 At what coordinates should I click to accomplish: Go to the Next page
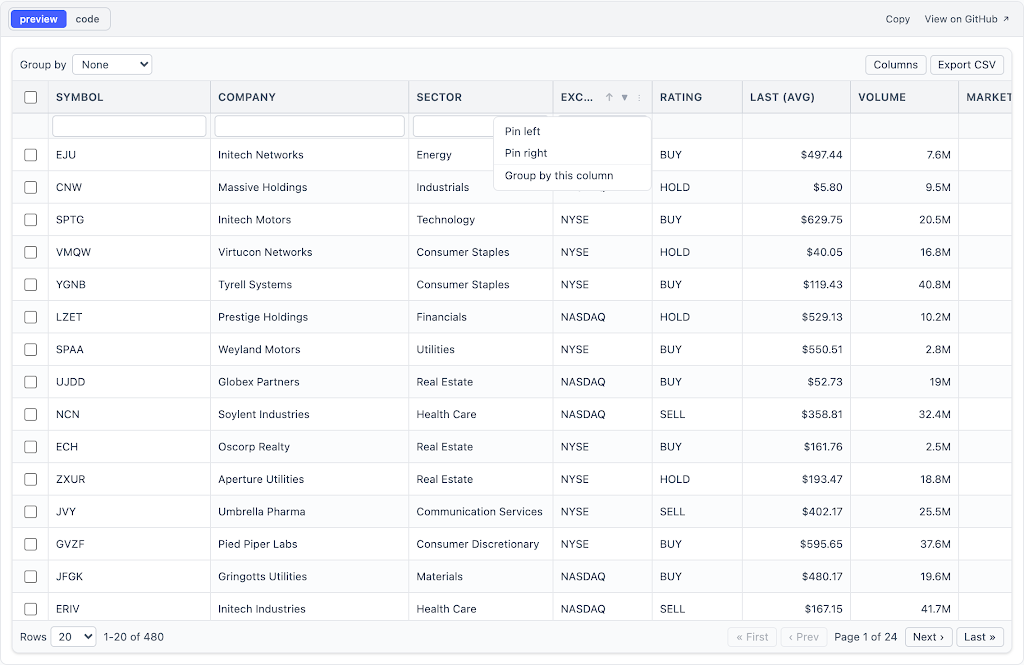click(x=928, y=637)
